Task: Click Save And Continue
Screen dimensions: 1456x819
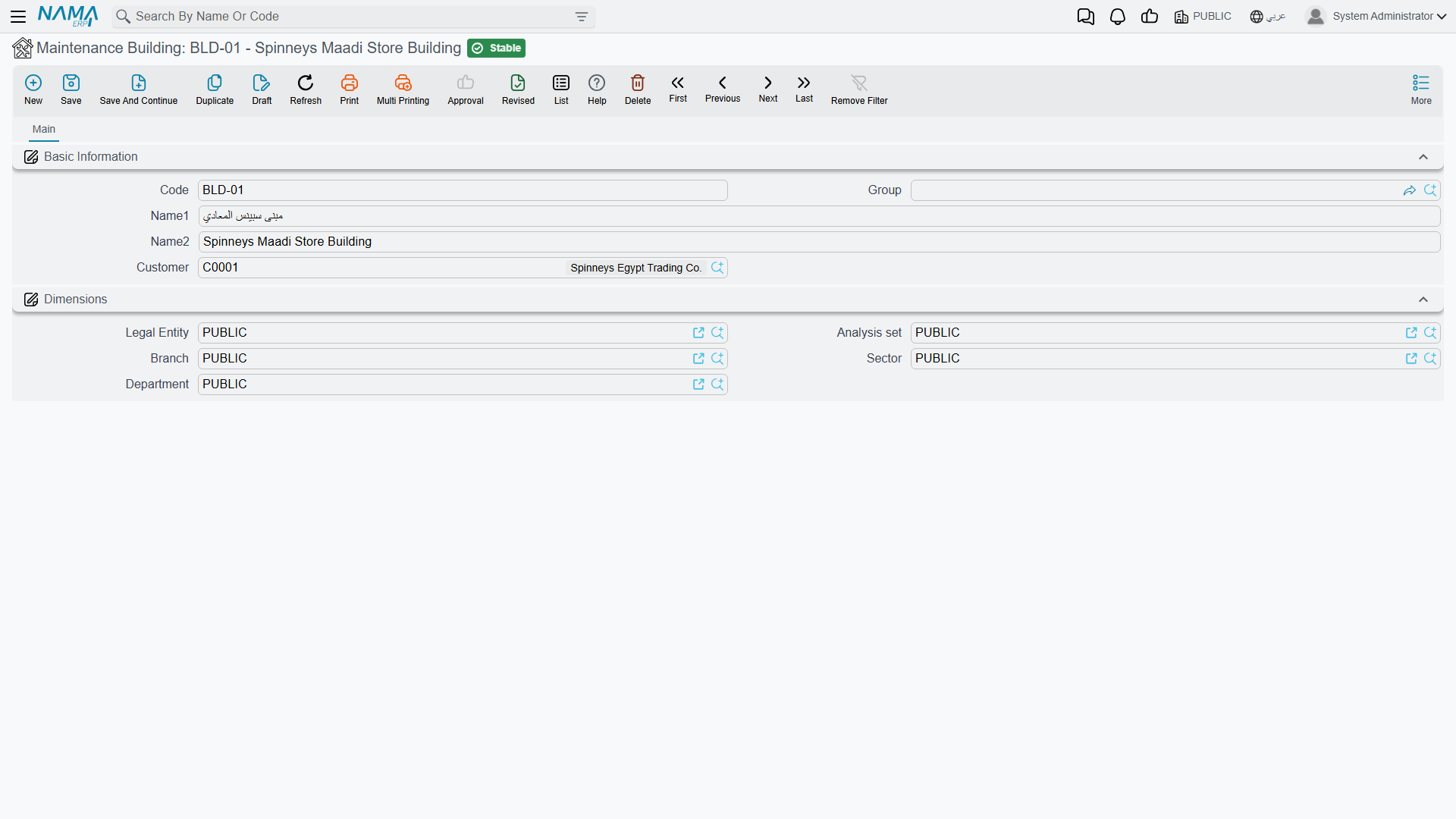Action: pyautogui.click(x=139, y=89)
